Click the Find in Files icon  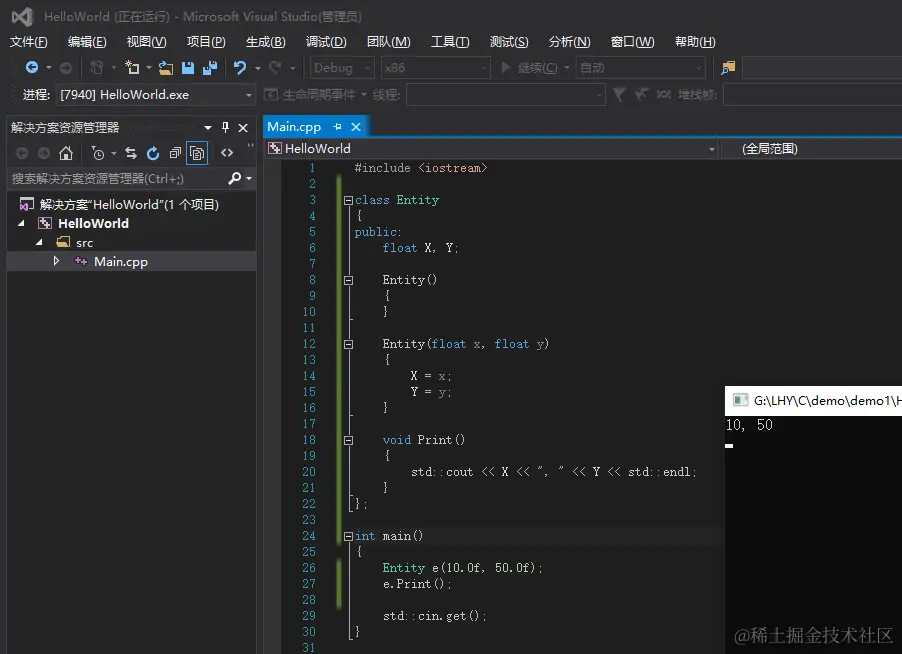tap(728, 68)
